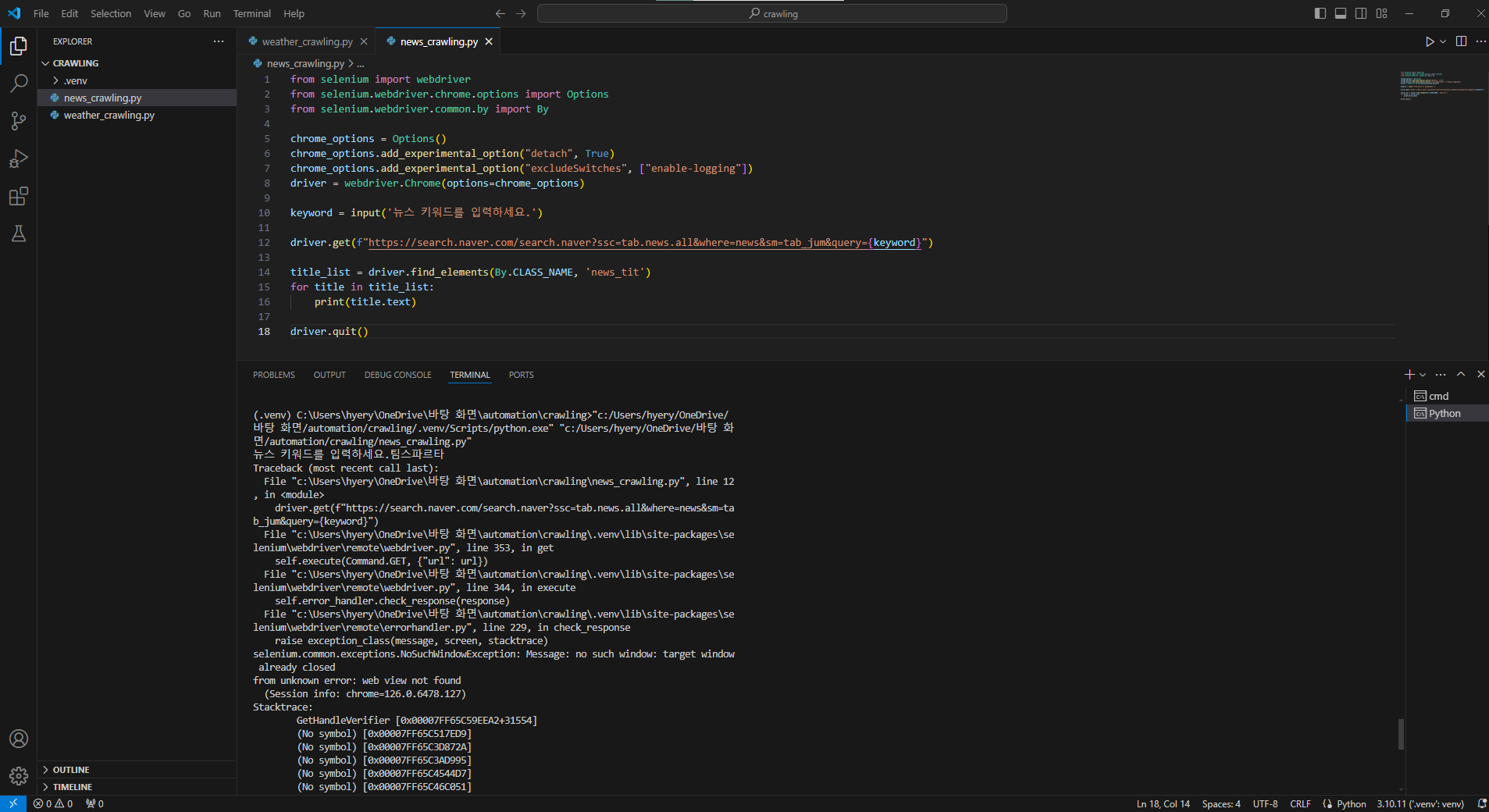
Task: Switch to the PORTS panel tab
Action: [x=522, y=375]
